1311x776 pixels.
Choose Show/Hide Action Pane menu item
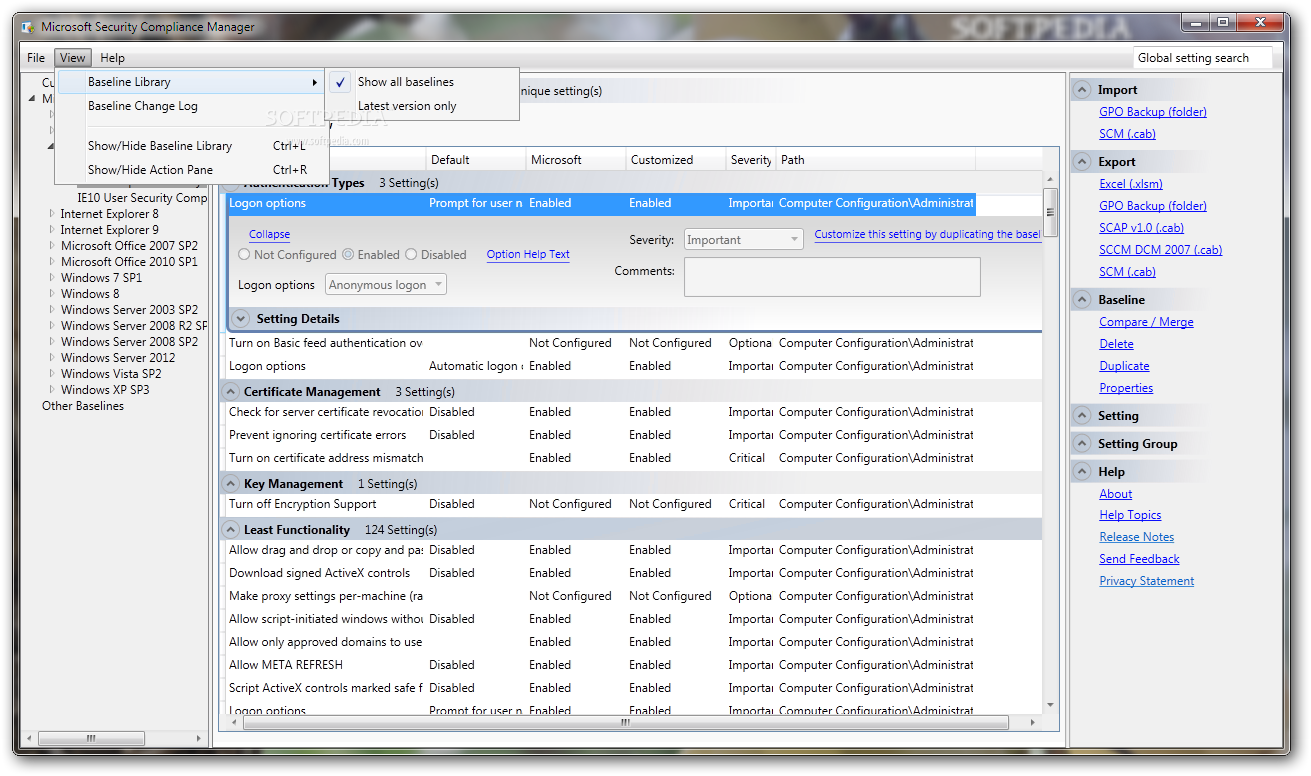192,170
